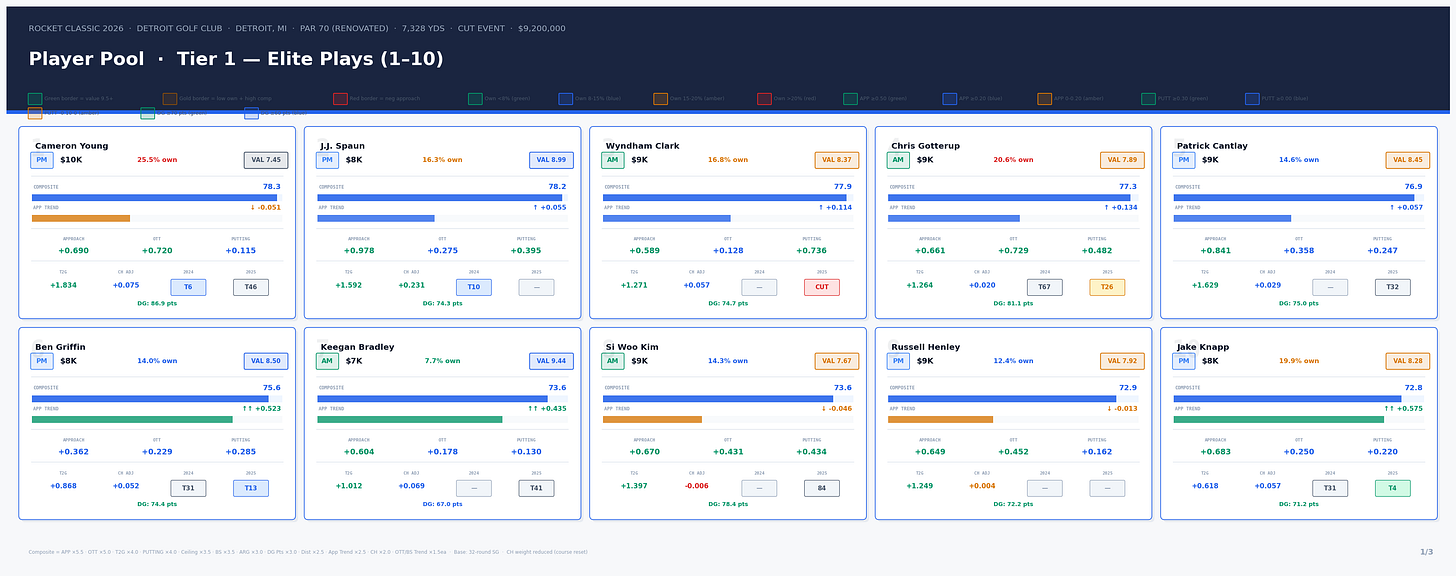
Task: Click the 1/3 page indicator
Action: pos(1426,552)
